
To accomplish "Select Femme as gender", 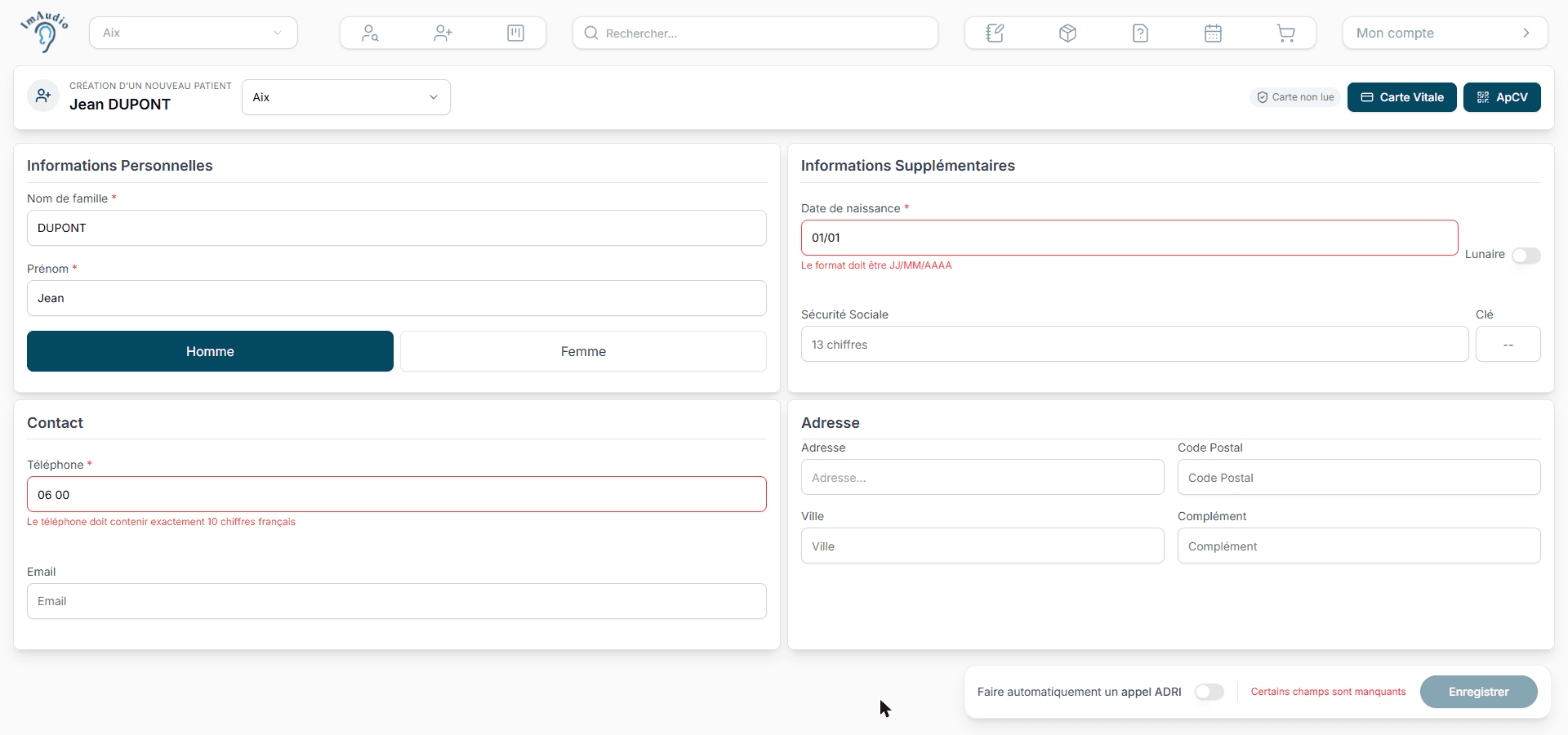I will (x=583, y=351).
